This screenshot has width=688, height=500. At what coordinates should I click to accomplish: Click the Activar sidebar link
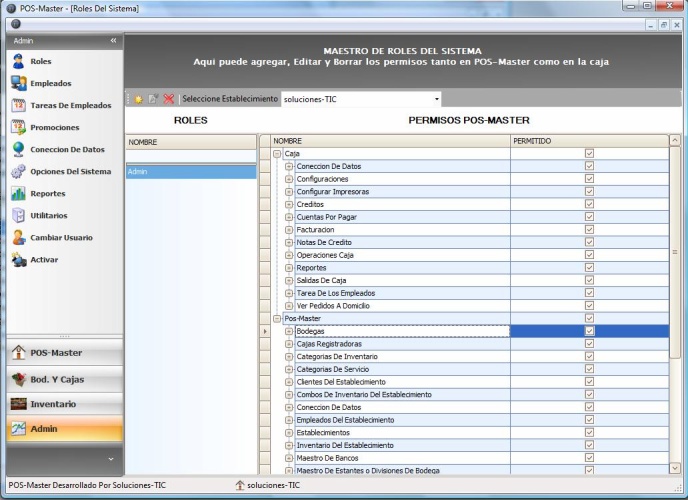(x=44, y=259)
